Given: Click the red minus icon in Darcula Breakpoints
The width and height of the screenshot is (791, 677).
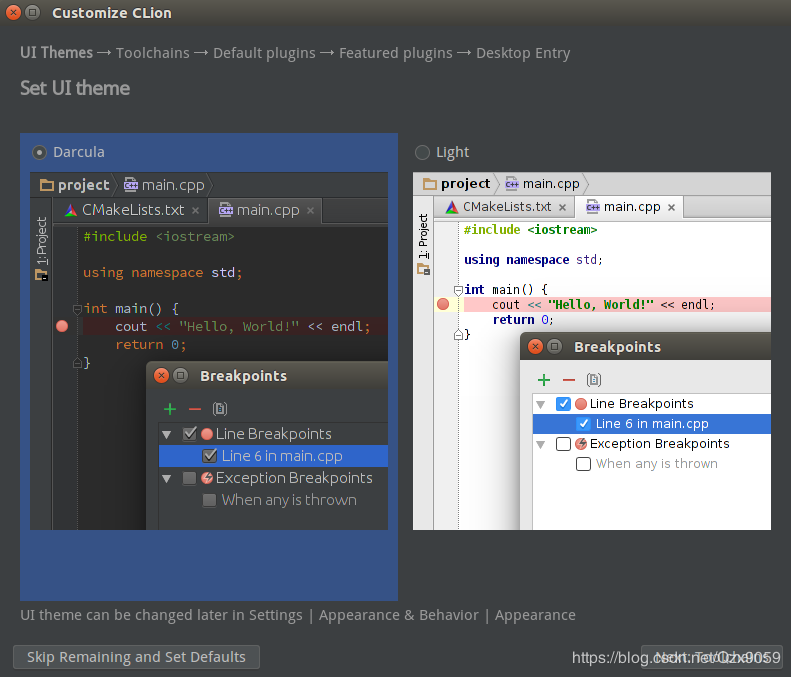Looking at the screenshot, I should [195, 409].
